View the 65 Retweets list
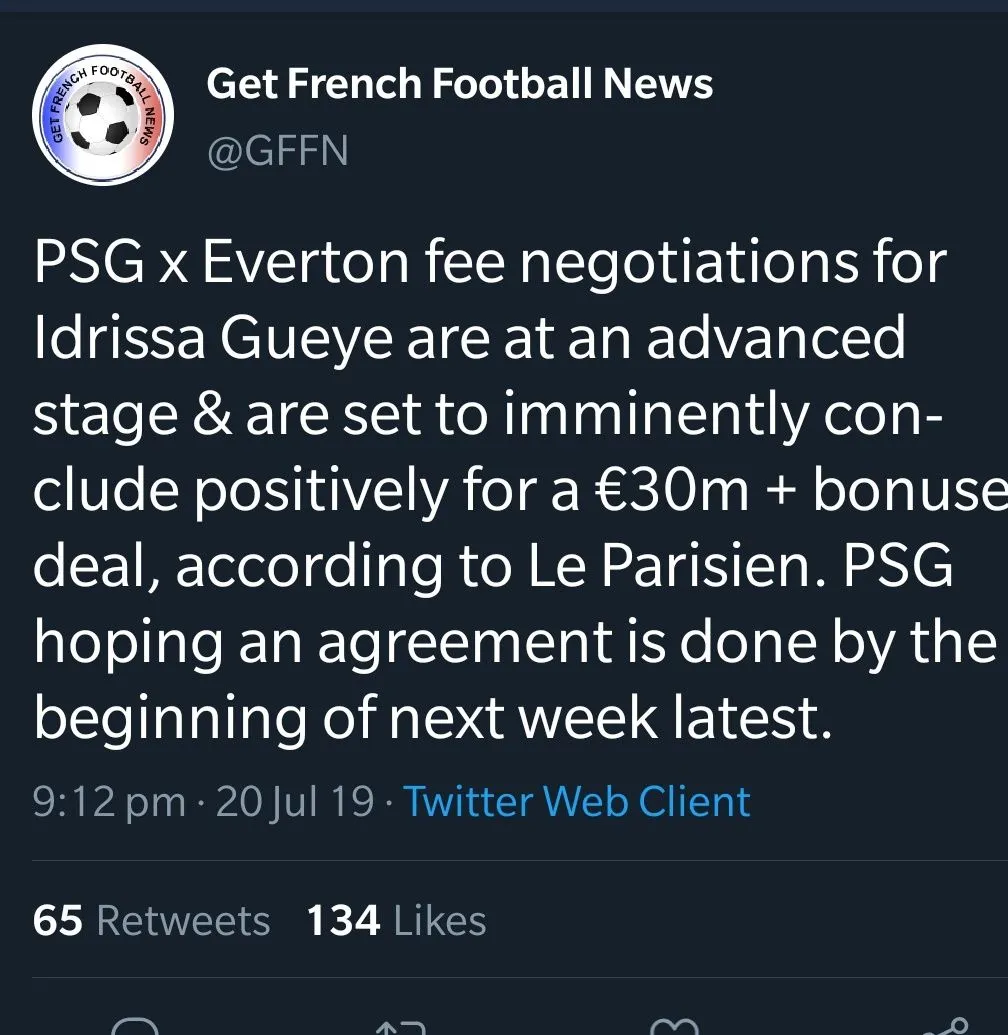This screenshot has width=1008, height=1035. coord(151,920)
